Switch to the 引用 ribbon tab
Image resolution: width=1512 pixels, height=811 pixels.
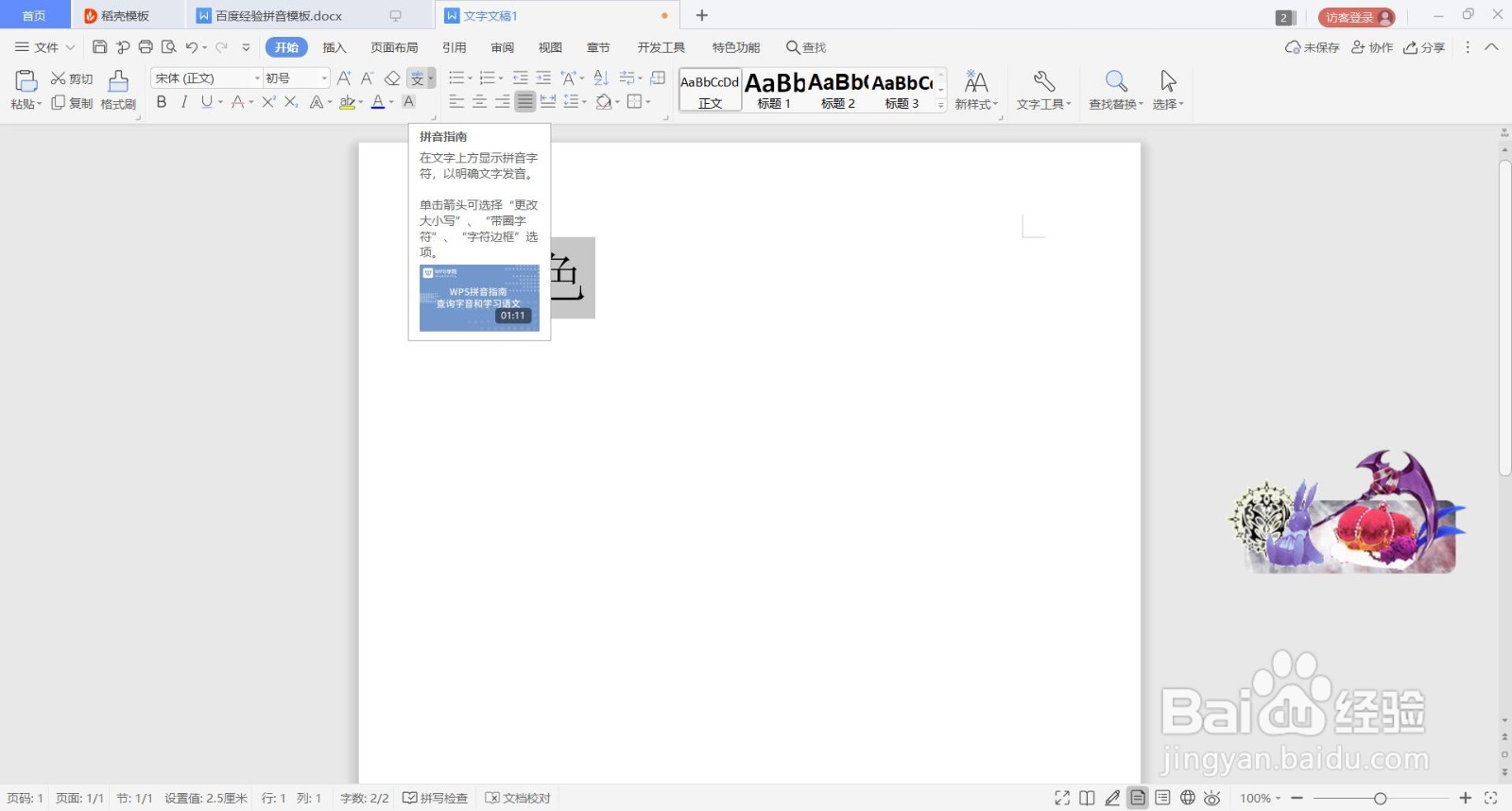(x=455, y=47)
